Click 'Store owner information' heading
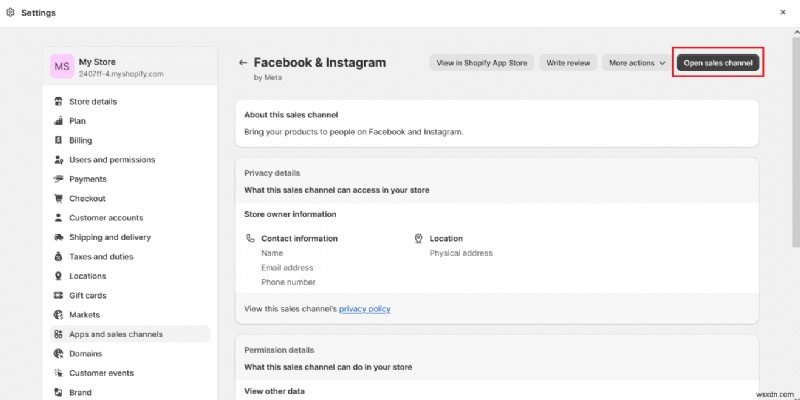Image resolution: width=800 pixels, height=400 pixels. [x=290, y=214]
